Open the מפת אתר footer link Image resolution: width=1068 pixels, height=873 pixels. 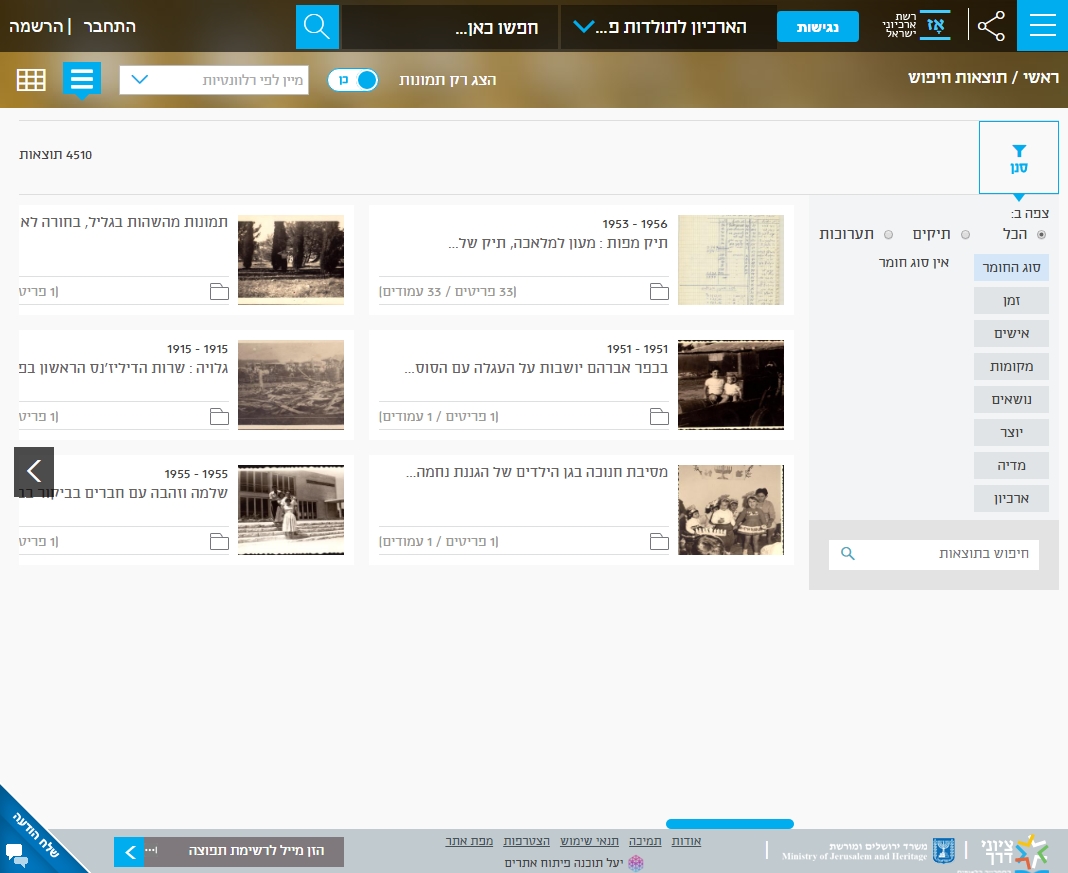coord(469,842)
